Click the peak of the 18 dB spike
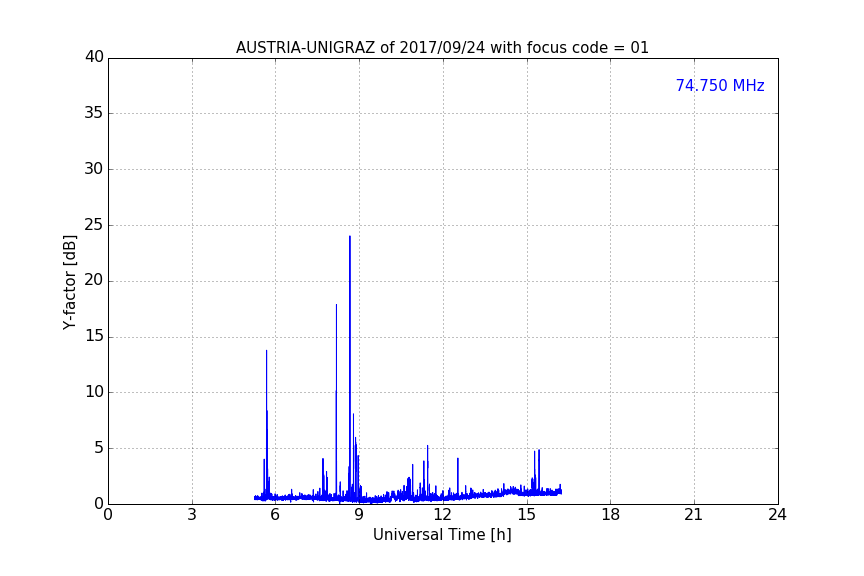This screenshot has height=576, width=864. [336, 305]
